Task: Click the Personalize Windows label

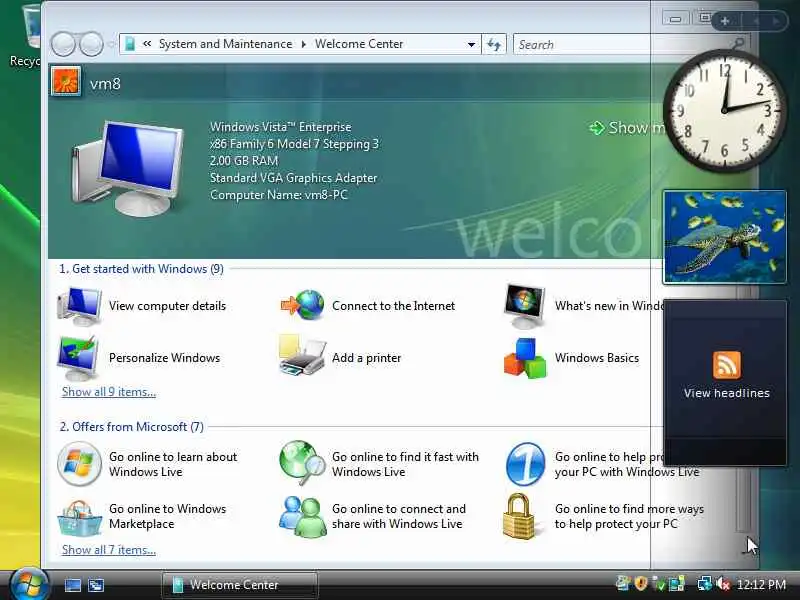Action: tap(164, 358)
